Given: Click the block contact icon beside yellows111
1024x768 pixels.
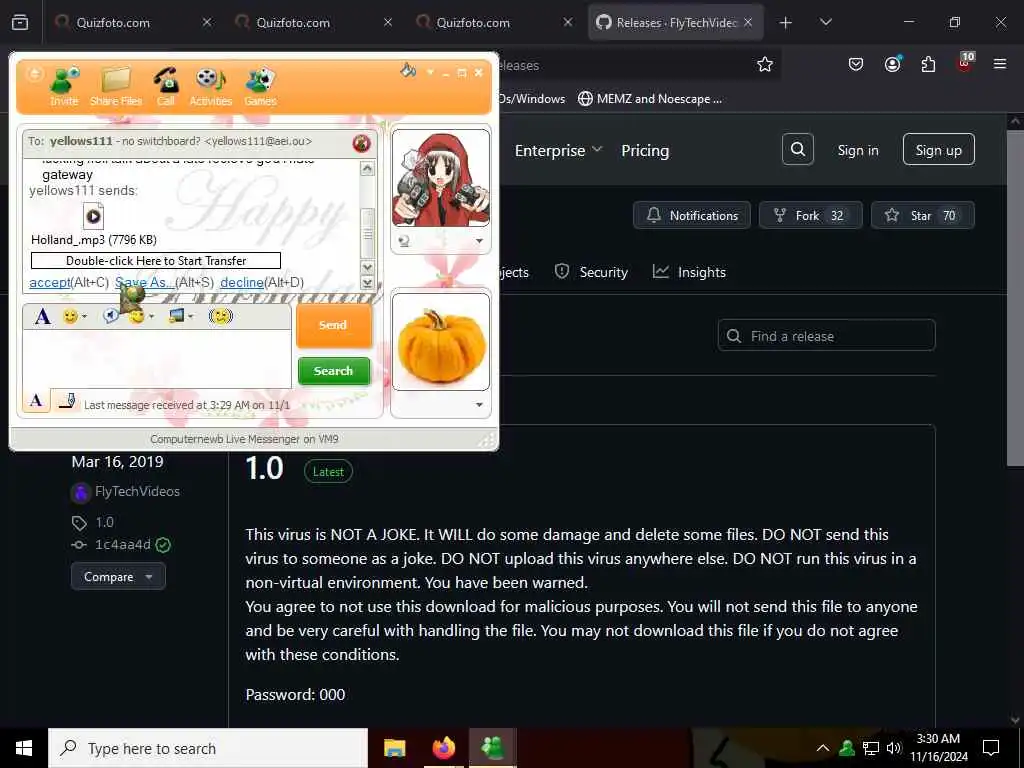Looking at the screenshot, I should click(361, 142).
